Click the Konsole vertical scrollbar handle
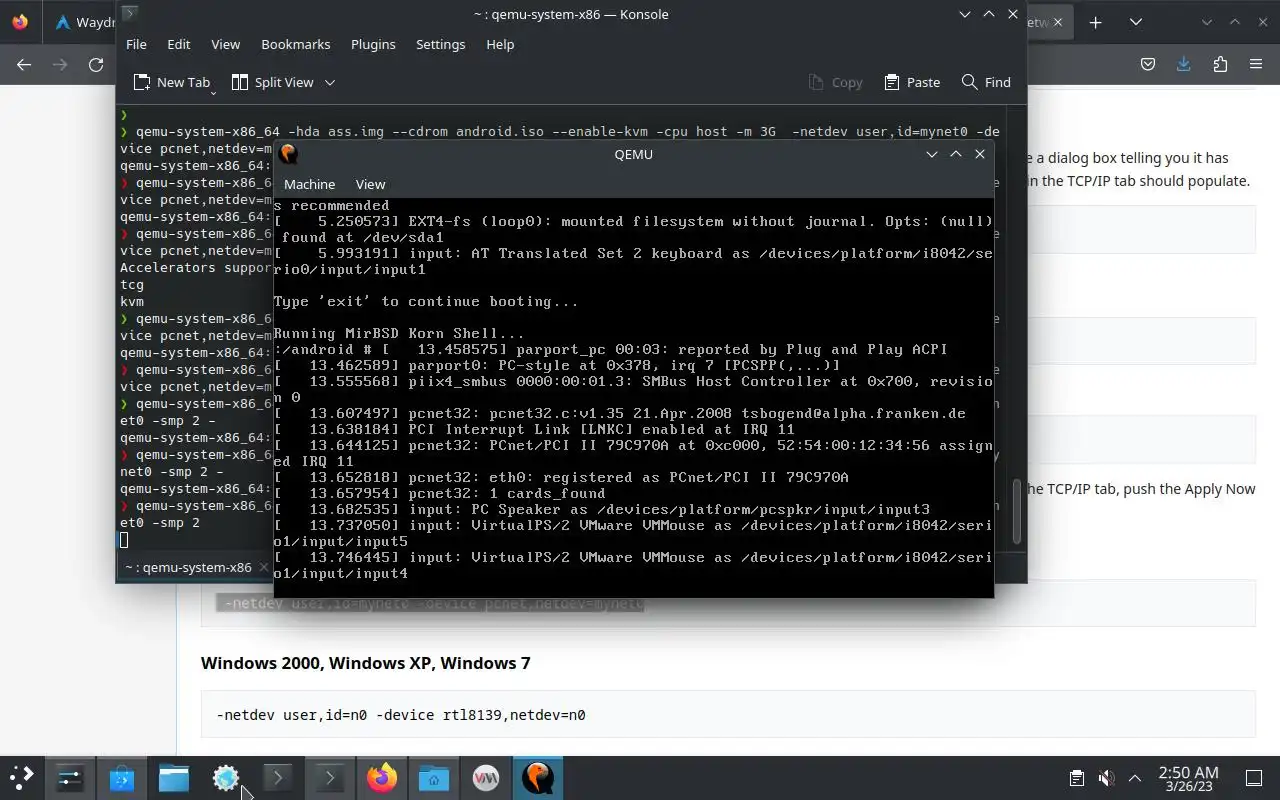 [1019, 512]
